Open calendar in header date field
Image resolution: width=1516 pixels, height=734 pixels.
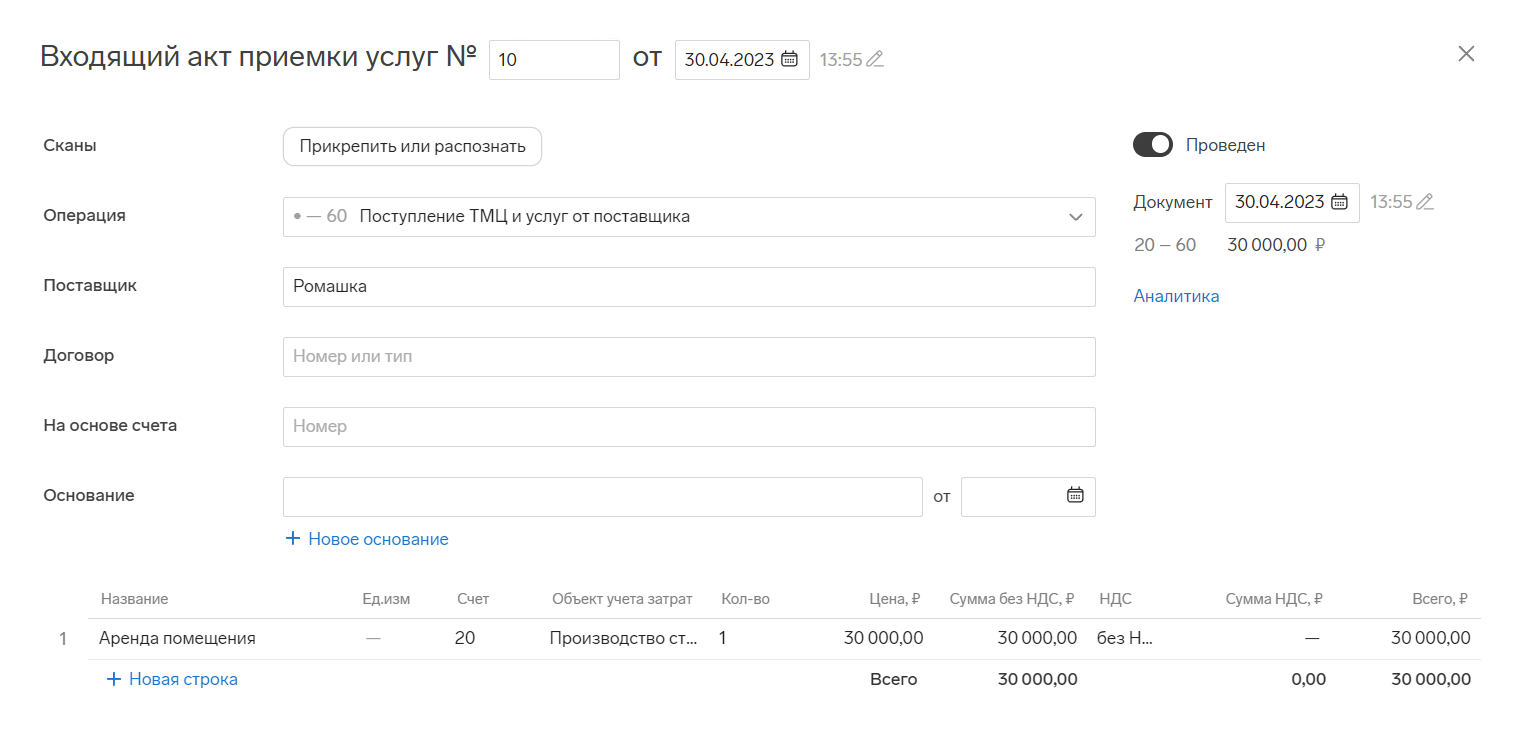pyautogui.click(x=789, y=59)
